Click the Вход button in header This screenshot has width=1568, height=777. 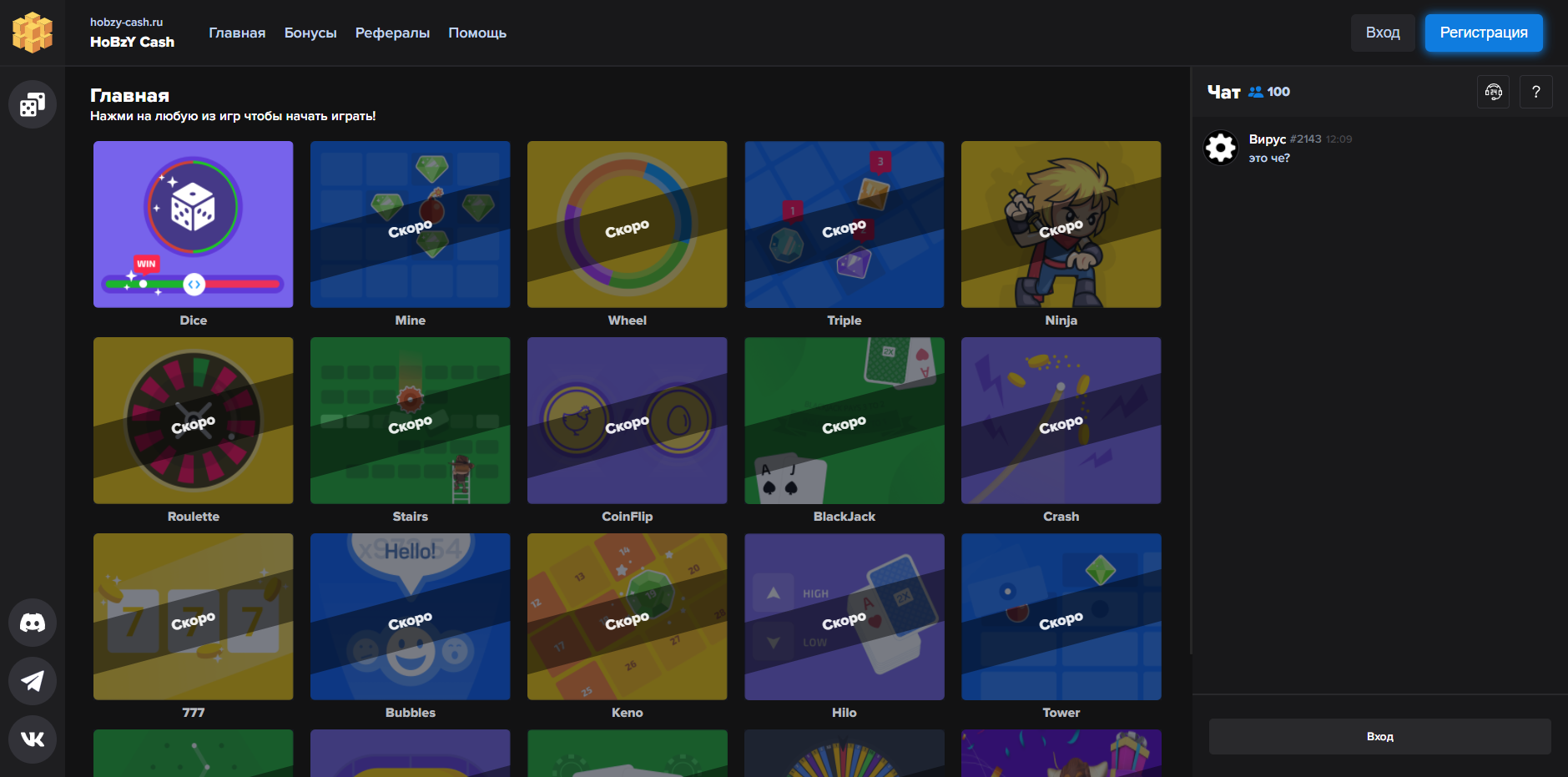pyautogui.click(x=1383, y=33)
